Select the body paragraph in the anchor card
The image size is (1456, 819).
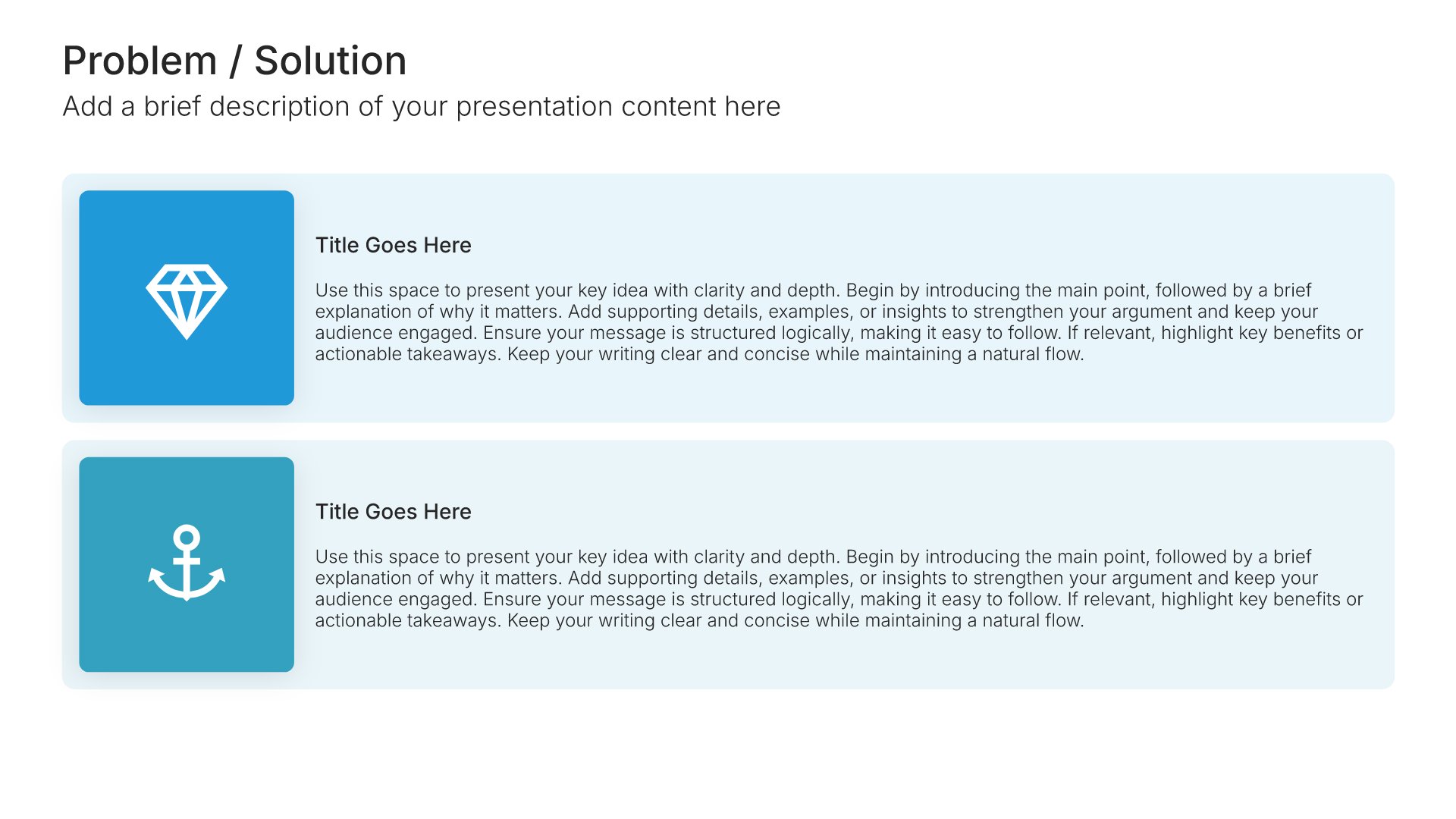click(839, 588)
